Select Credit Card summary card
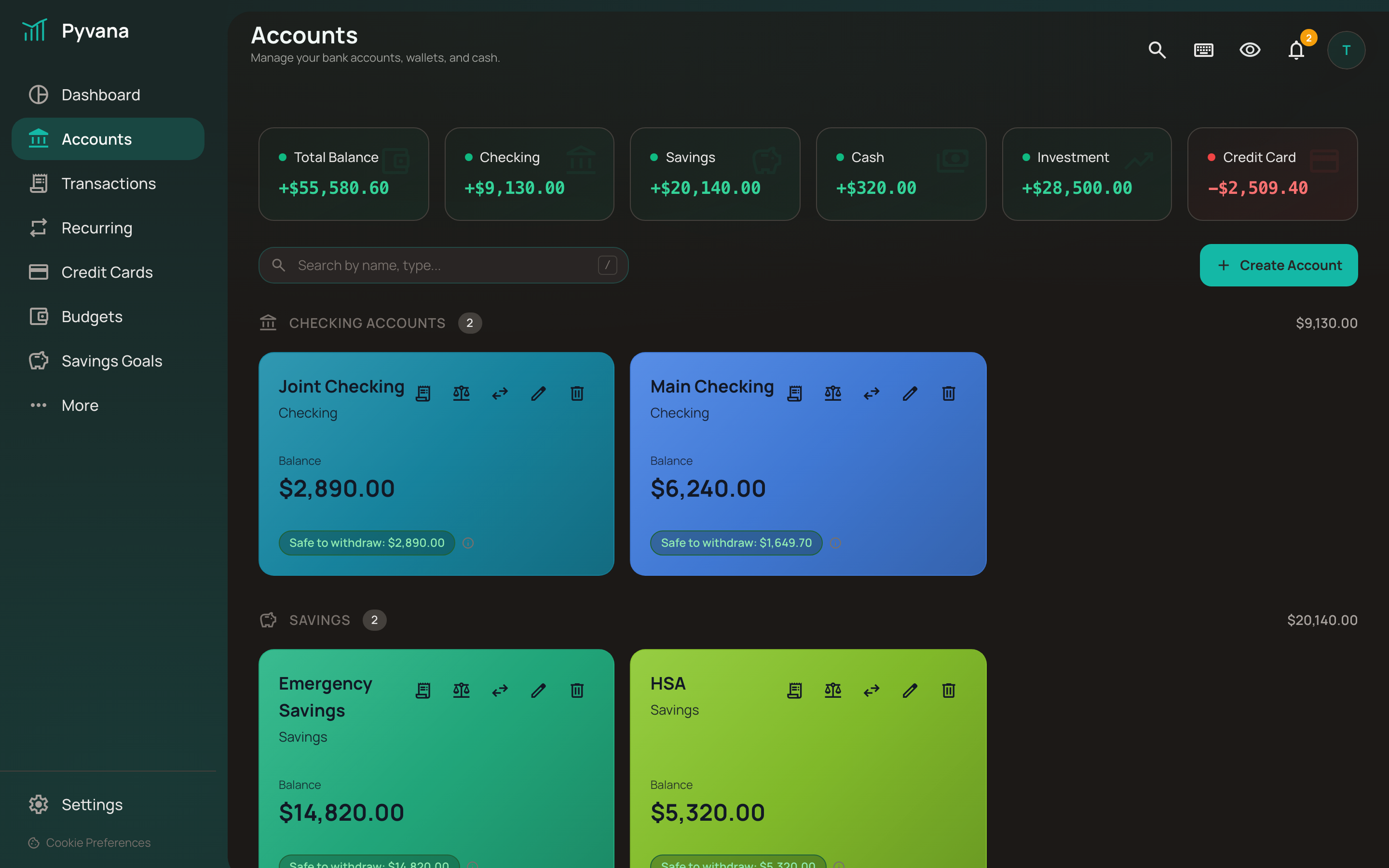The height and width of the screenshot is (868, 1389). [x=1272, y=174]
